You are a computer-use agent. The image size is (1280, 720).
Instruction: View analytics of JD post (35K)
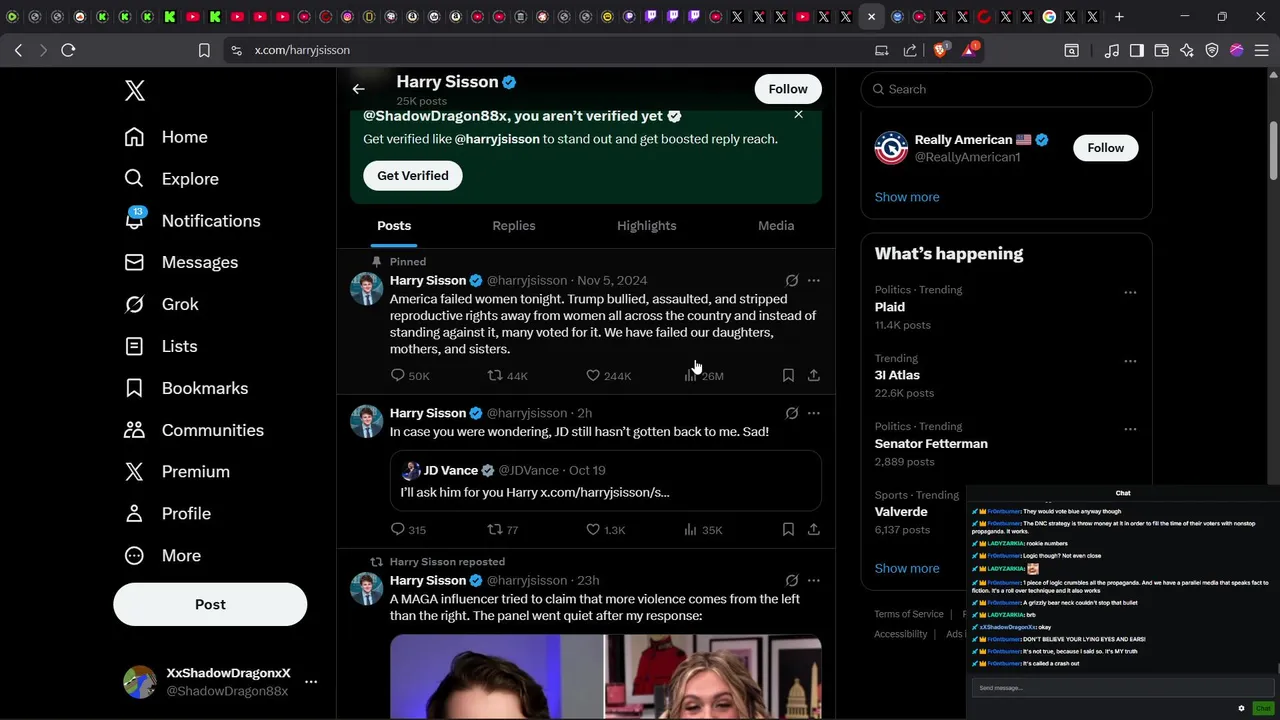(x=703, y=529)
